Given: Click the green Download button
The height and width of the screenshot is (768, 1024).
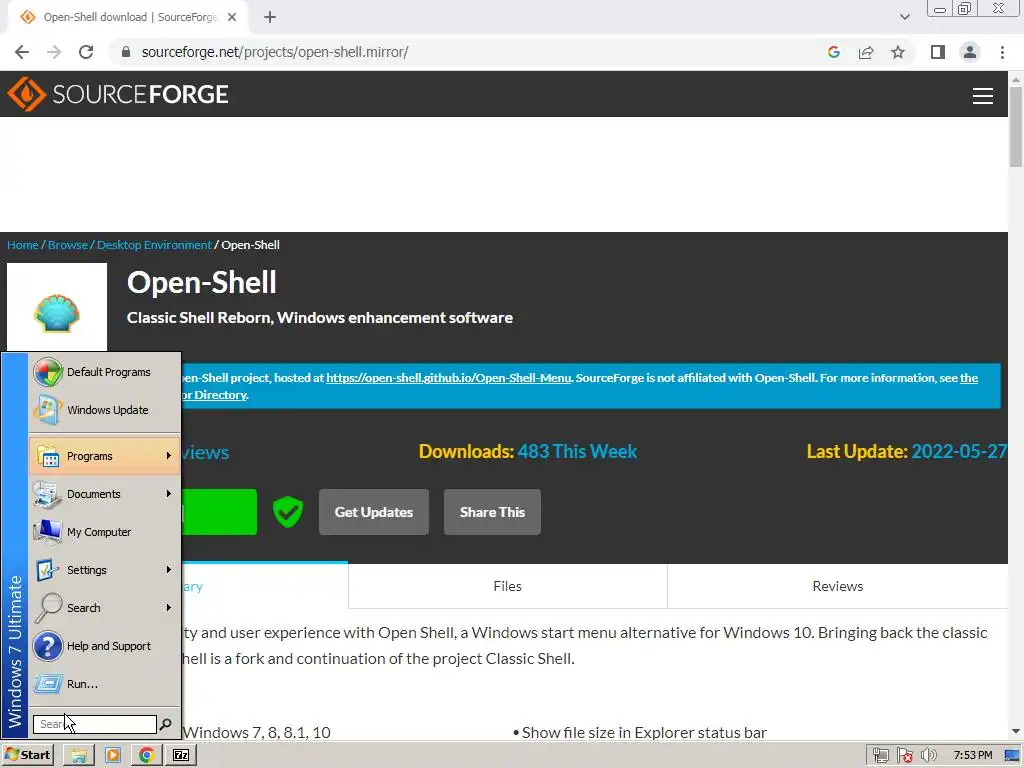Looking at the screenshot, I should (x=219, y=512).
